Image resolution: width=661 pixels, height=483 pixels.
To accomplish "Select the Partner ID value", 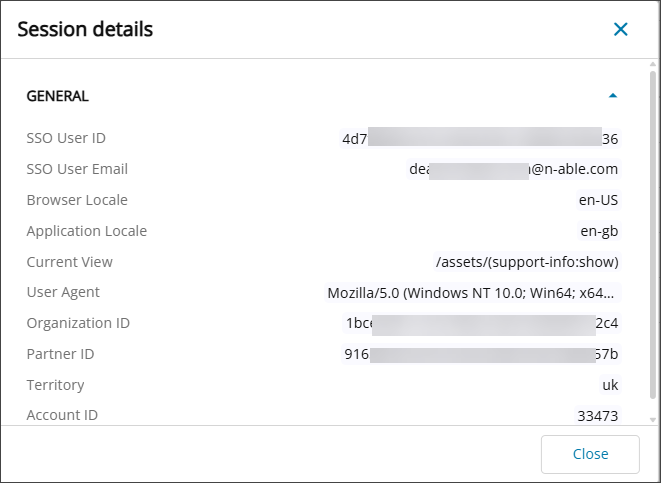I will (x=482, y=354).
